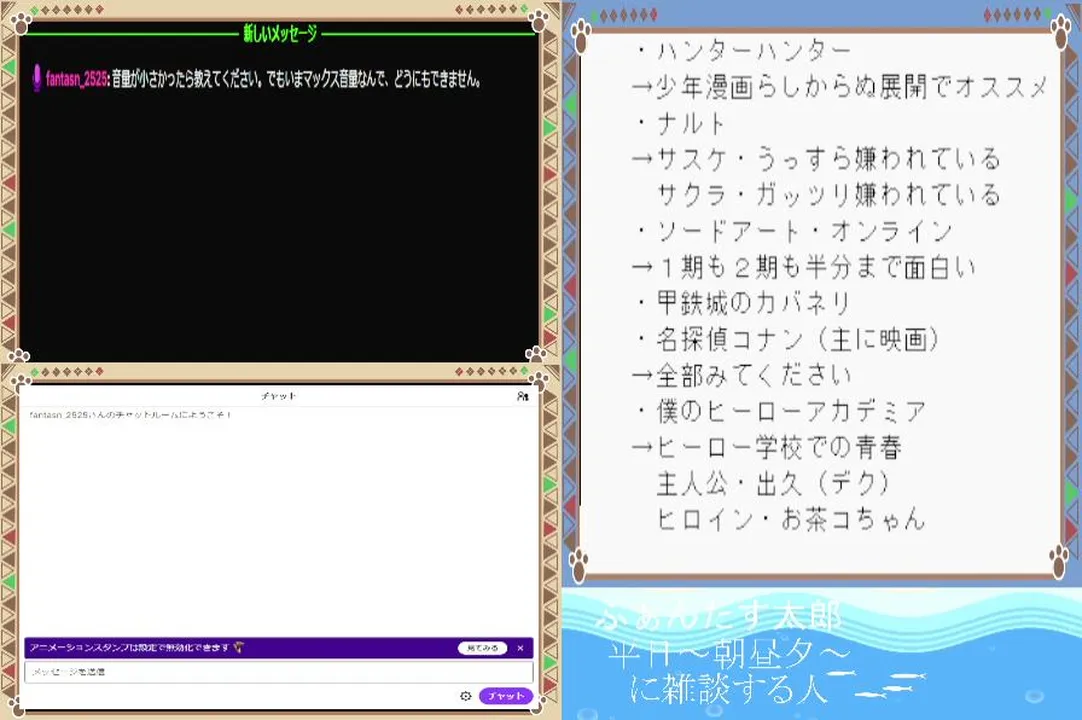The image size is (1082, 720).
Task: Click the ・甲鉄城のカバネリ line
Action: click(742, 303)
